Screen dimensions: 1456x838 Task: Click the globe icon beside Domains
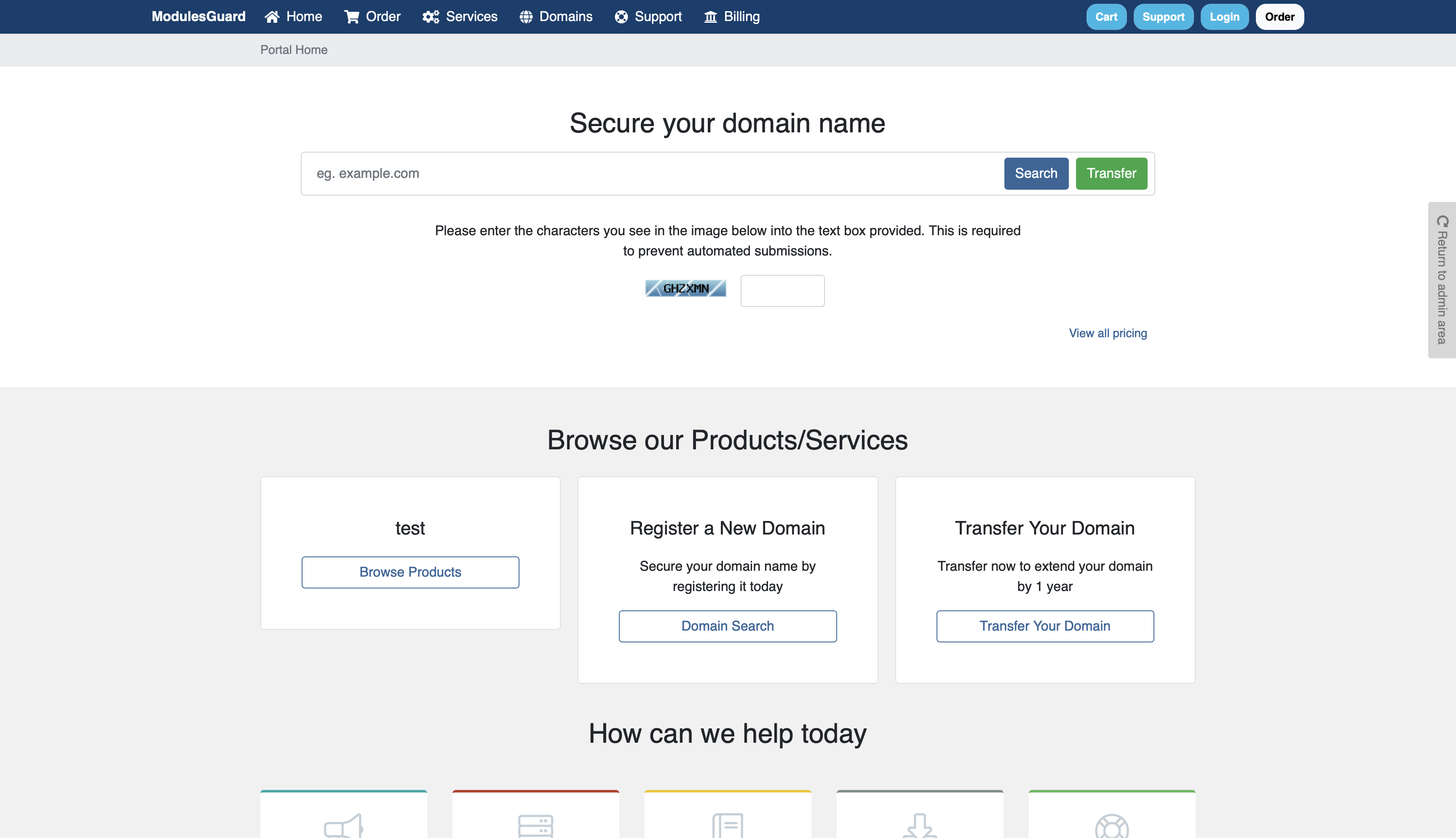[526, 17]
